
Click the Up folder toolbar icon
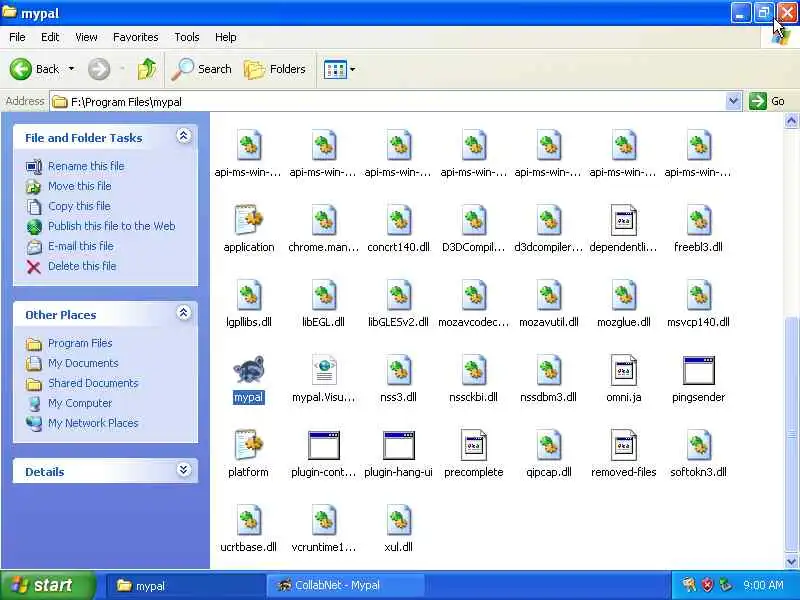(147, 69)
